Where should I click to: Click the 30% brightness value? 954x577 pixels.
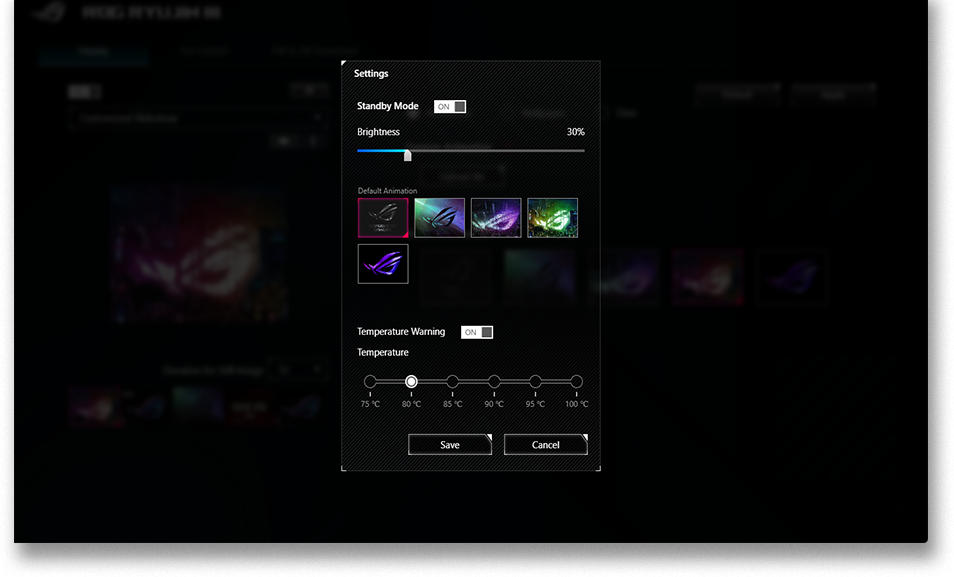tap(576, 132)
